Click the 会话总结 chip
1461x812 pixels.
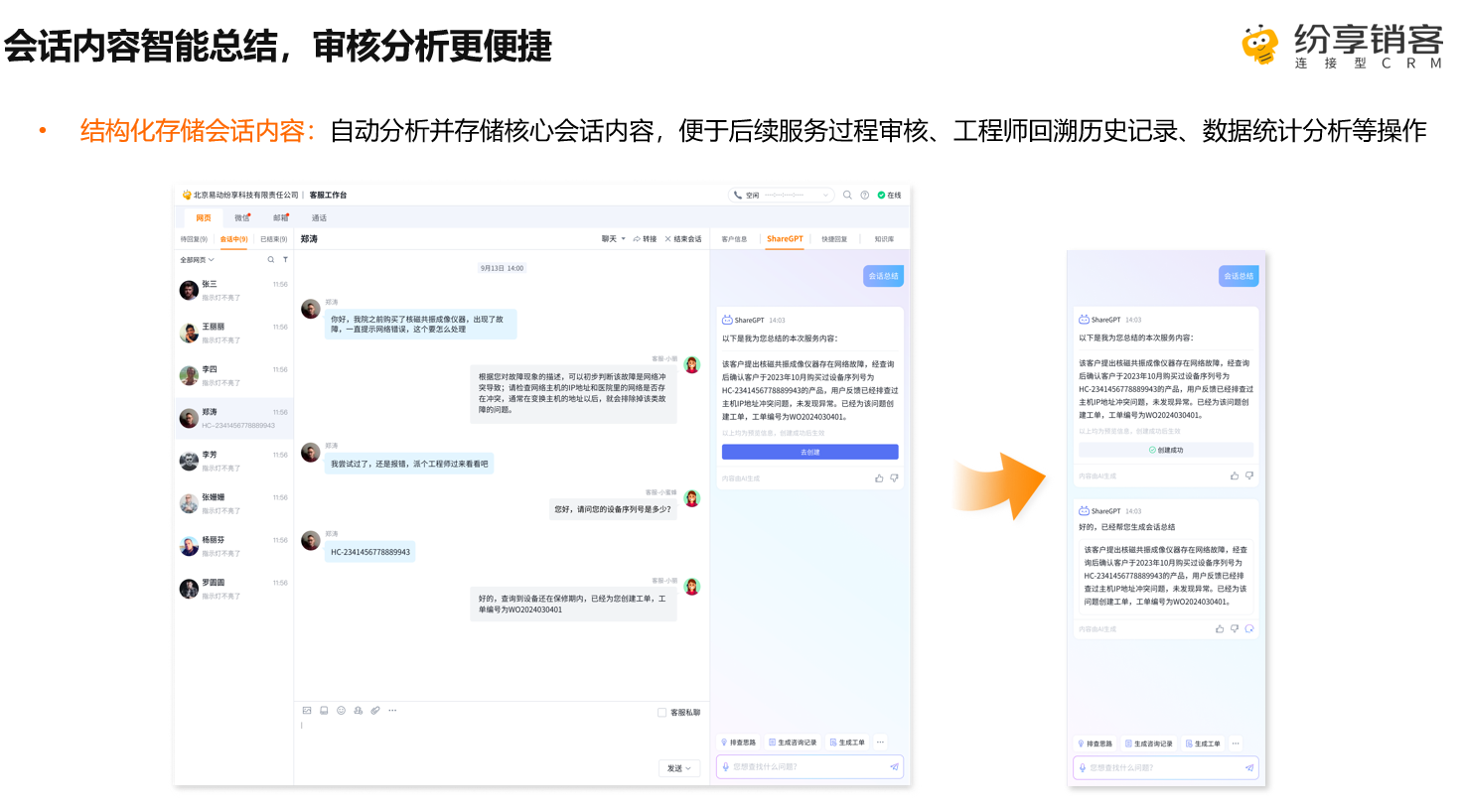(x=883, y=276)
